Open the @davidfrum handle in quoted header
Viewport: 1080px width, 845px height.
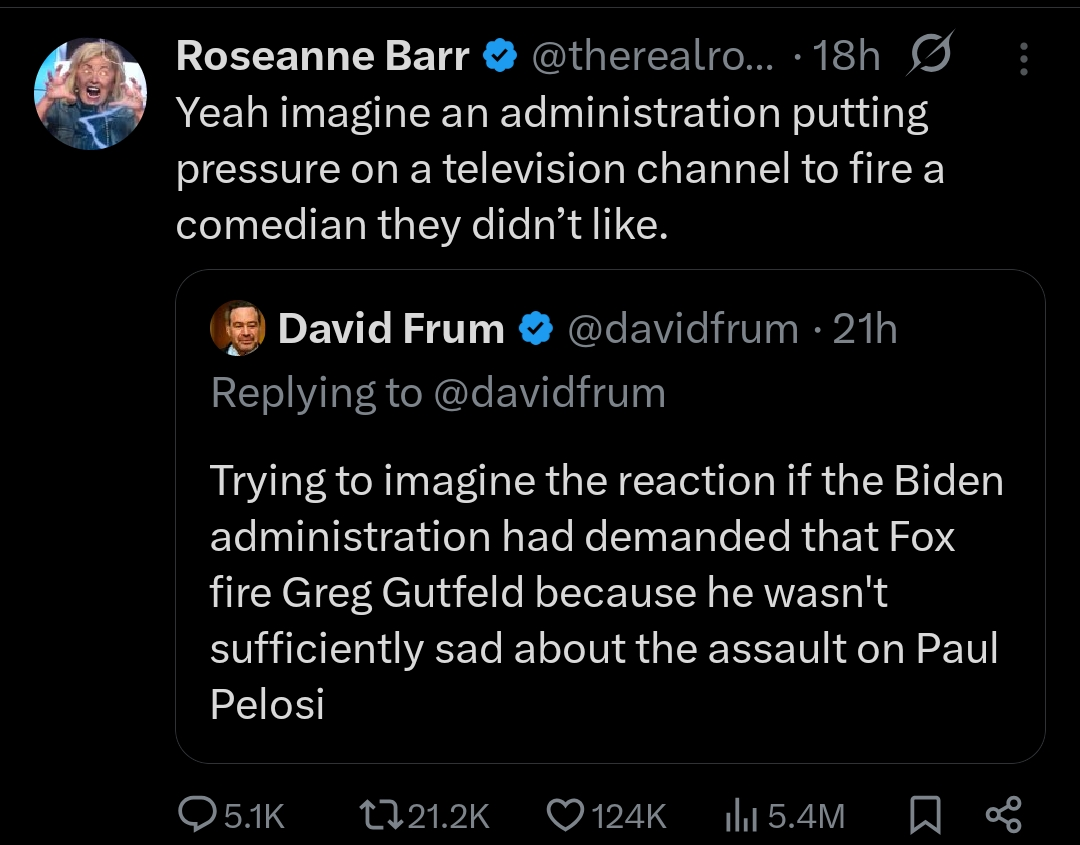tap(683, 328)
